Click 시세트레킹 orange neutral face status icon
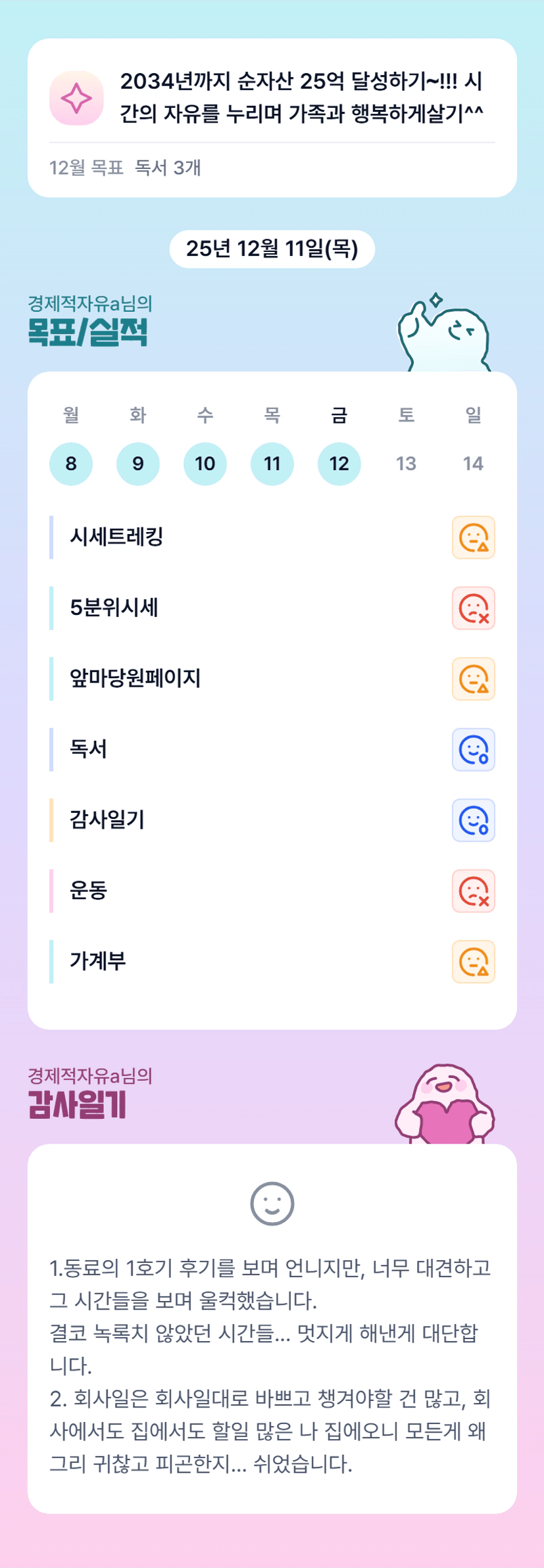 [x=473, y=537]
